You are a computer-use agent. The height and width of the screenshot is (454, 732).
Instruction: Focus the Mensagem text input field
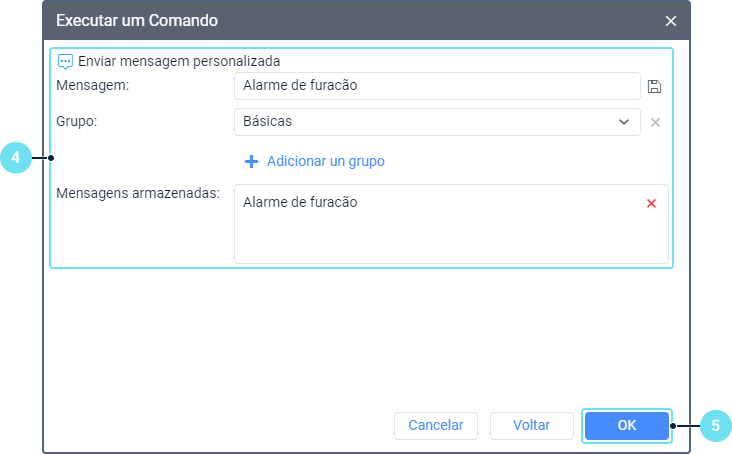[436, 86]
